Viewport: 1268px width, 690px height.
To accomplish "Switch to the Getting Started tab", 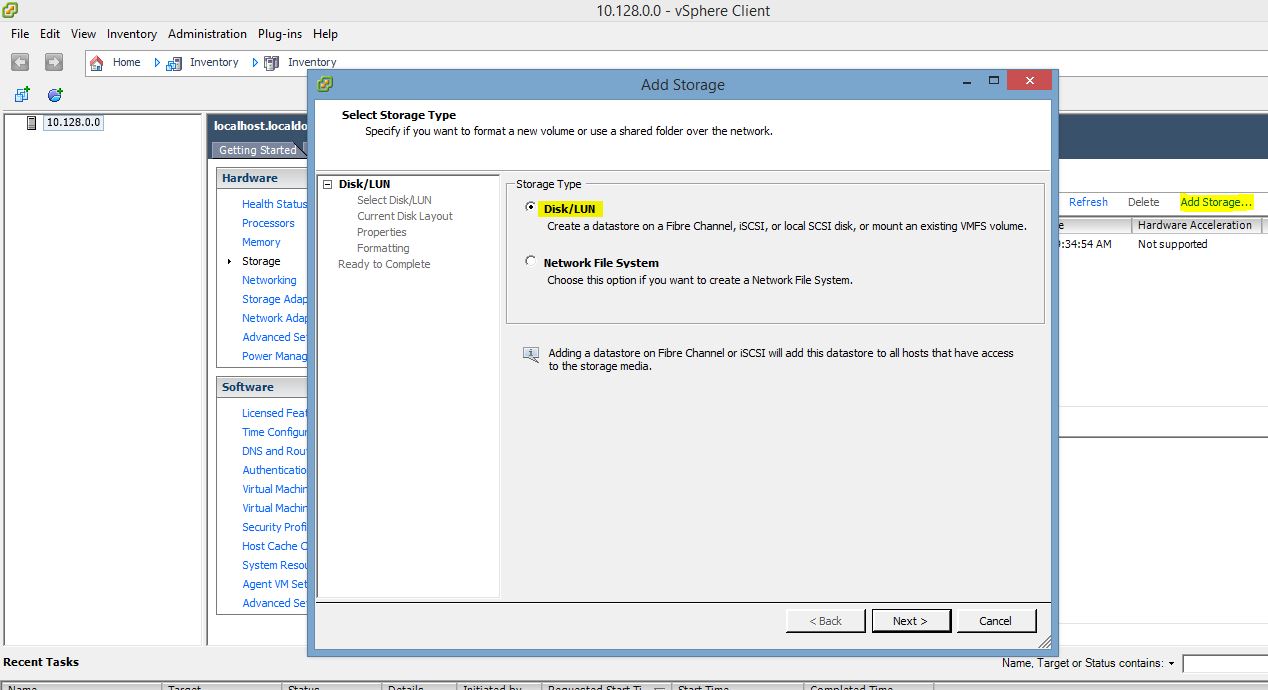I will (258, 149).
